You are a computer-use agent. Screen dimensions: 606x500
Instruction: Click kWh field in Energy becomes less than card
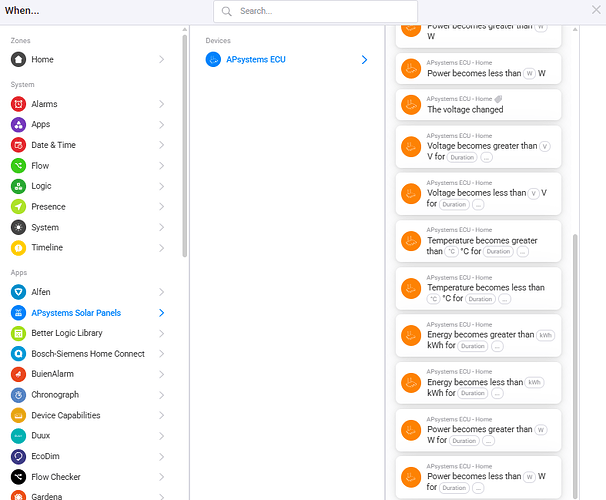(x=534, y=382)
